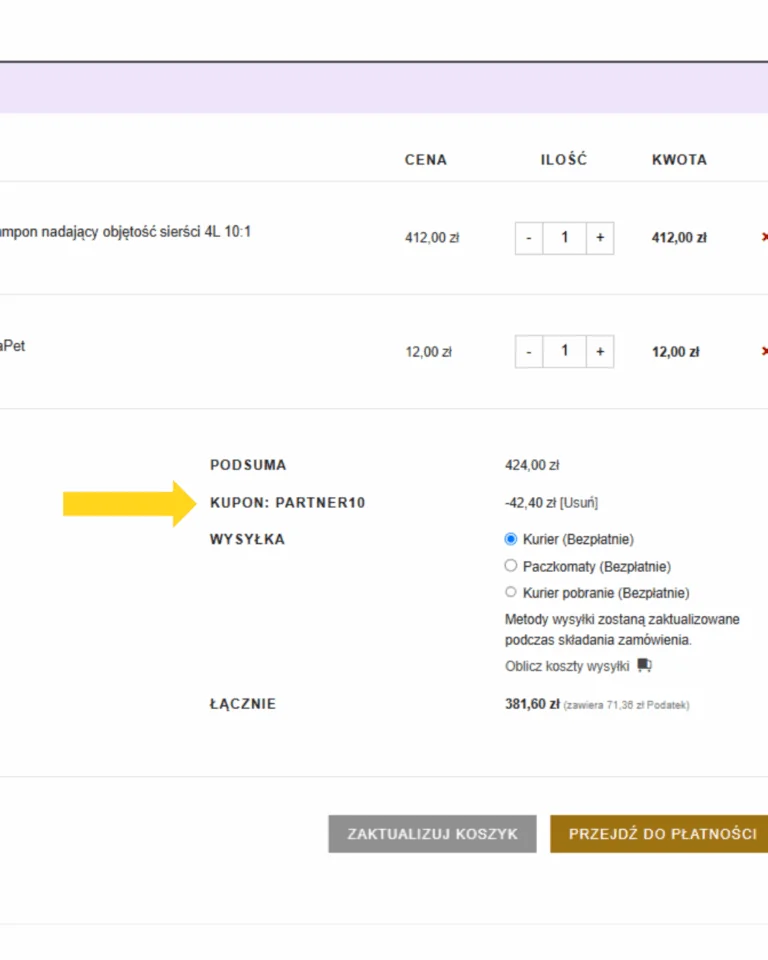This screenshot has height=960, width=768.
Task: Open the shampoo product name link
Action: [x=125, y=232]
